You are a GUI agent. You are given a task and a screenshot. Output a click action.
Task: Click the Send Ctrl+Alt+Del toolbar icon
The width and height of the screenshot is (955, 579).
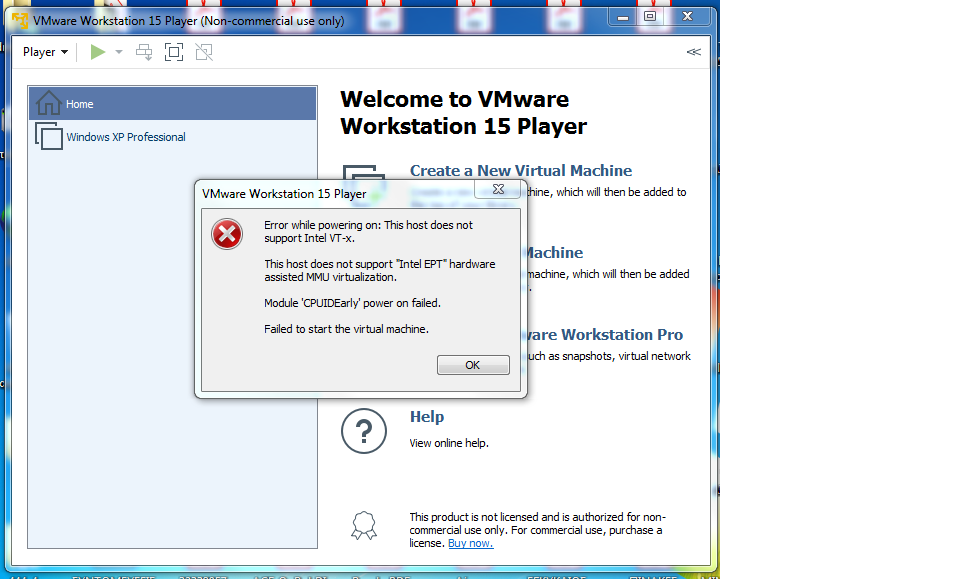pos(144,52)
